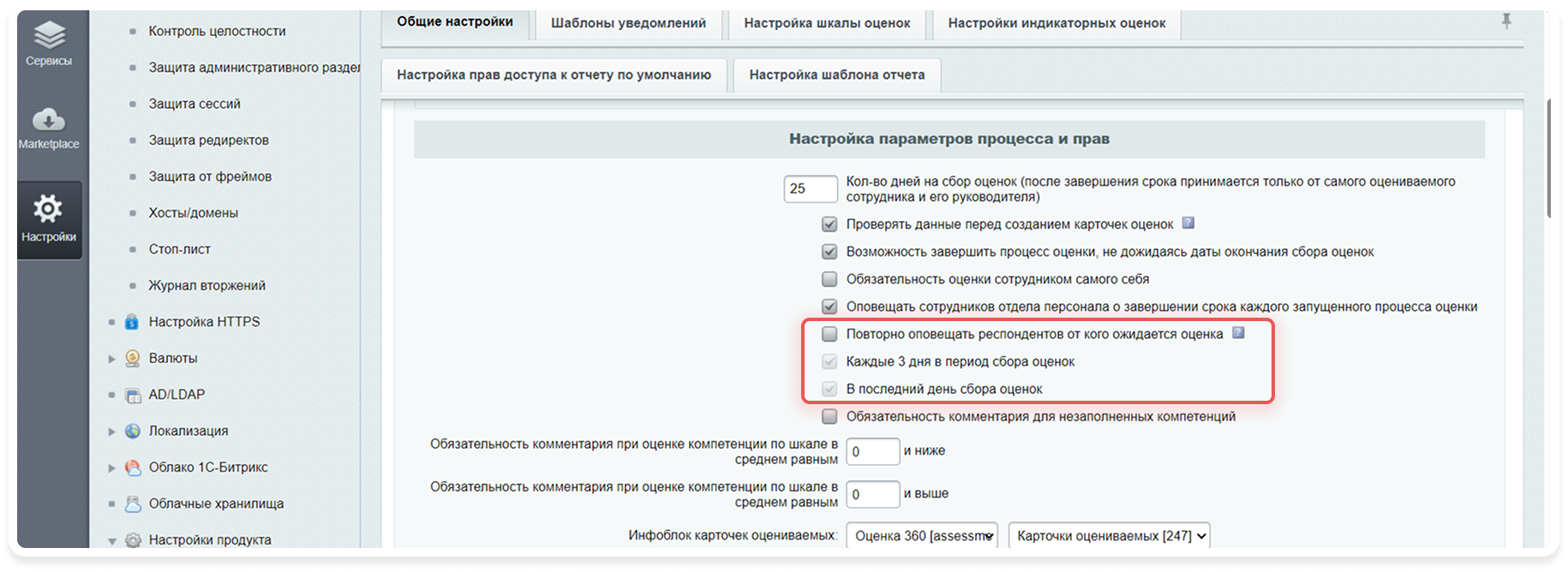Click the Настройка параметров процесса и прав heading

(x=949, y=139)
